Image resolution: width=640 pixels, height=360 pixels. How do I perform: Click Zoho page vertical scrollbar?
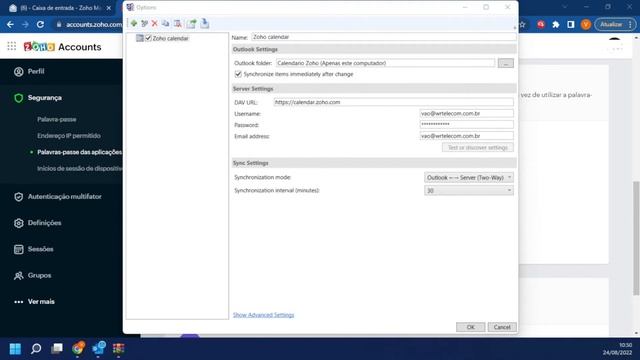pos(636,238)
